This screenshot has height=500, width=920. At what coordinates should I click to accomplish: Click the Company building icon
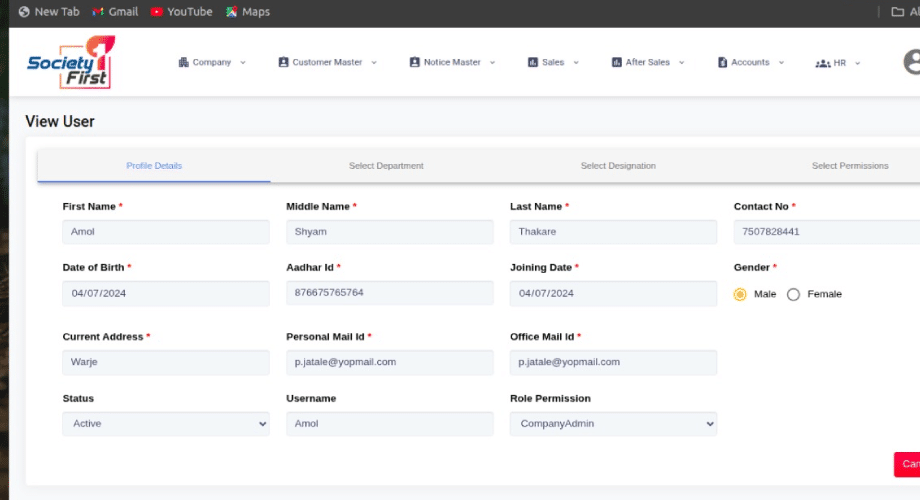(x=183, y=62)
